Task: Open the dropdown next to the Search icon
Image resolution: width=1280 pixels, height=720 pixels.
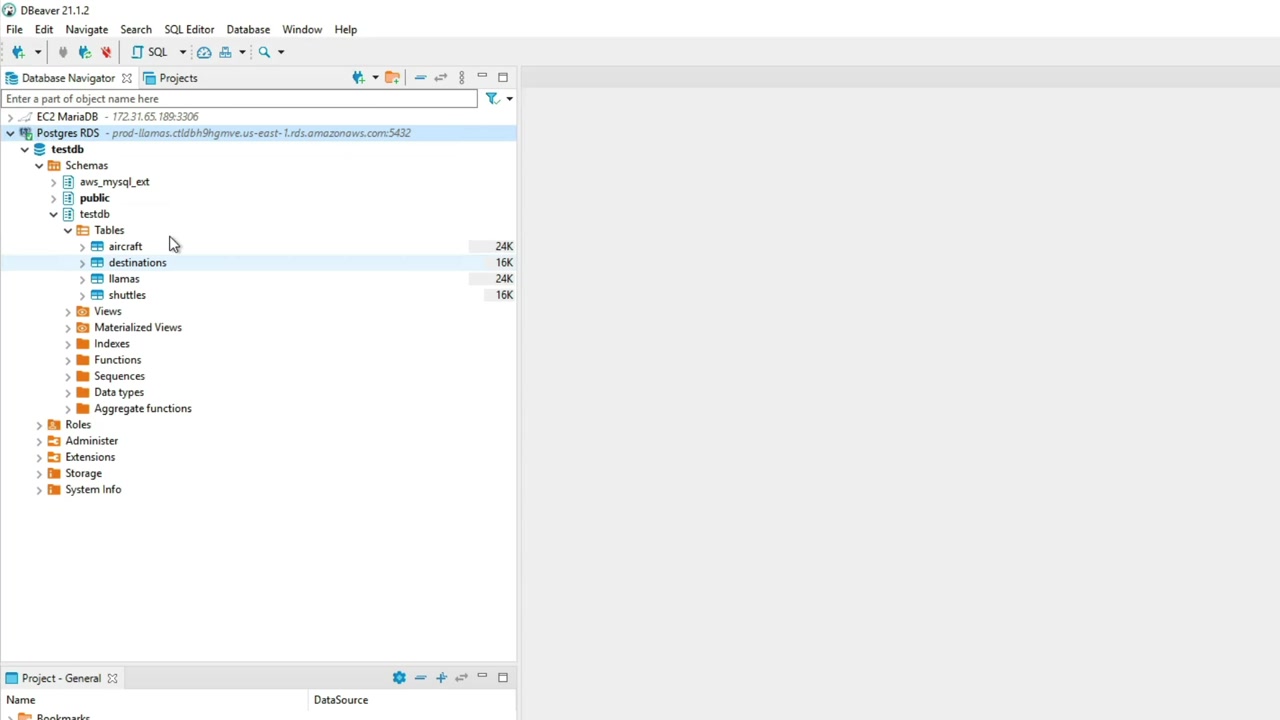Action: (281, 52)
